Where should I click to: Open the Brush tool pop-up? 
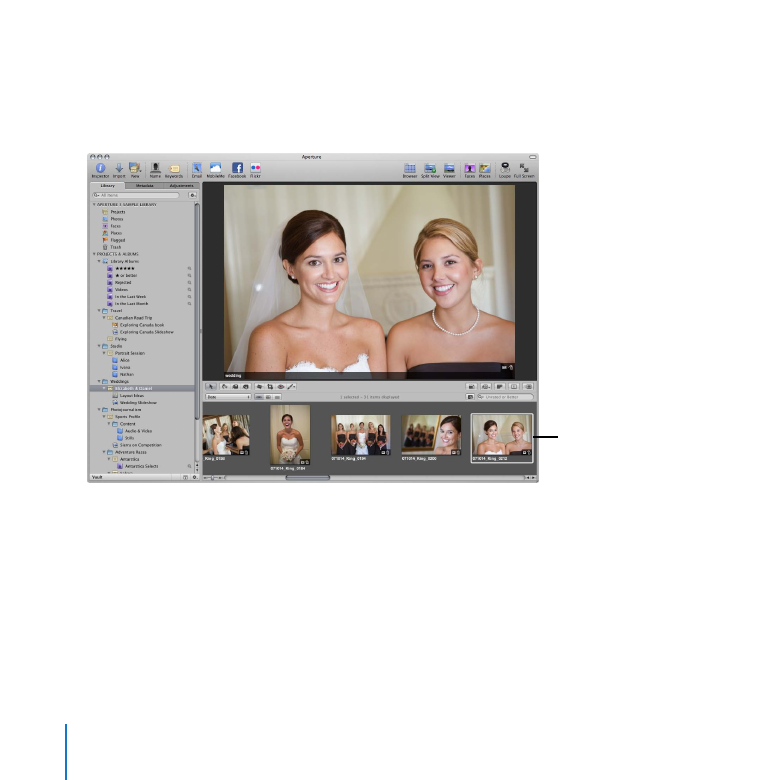292,387
